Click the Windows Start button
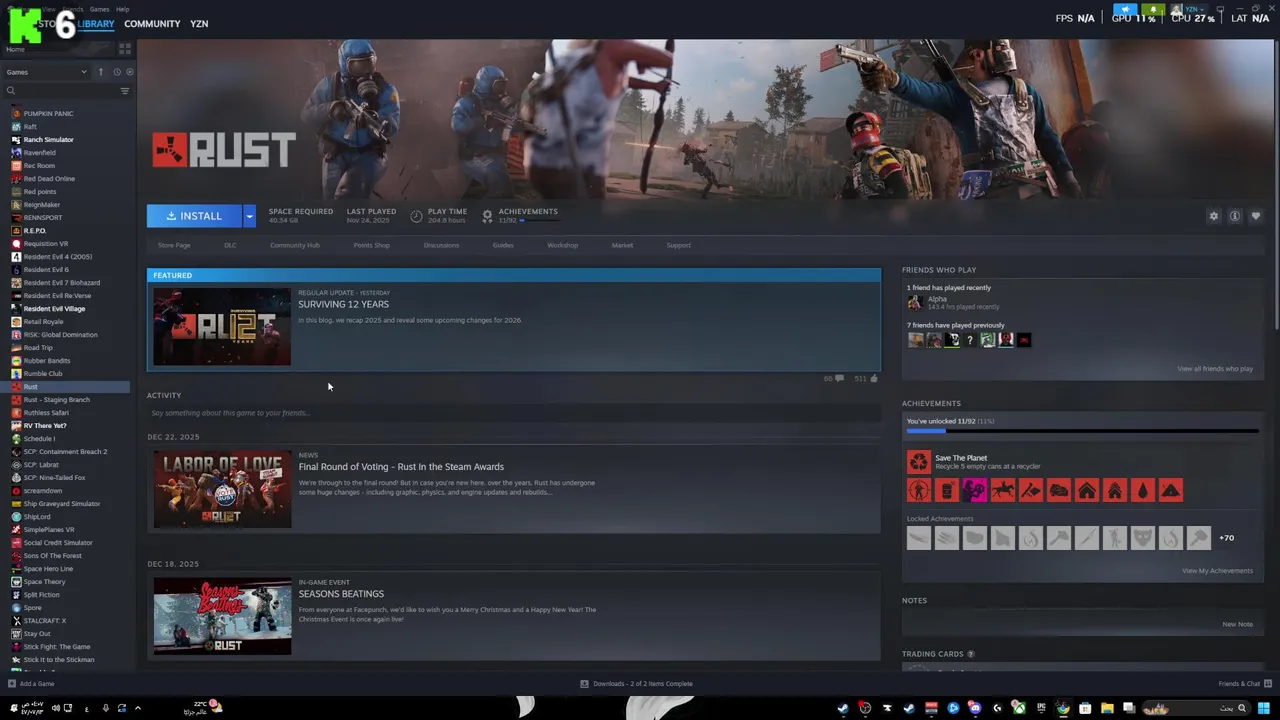The image size is (1280, 720). click(x=1263, y=708)
